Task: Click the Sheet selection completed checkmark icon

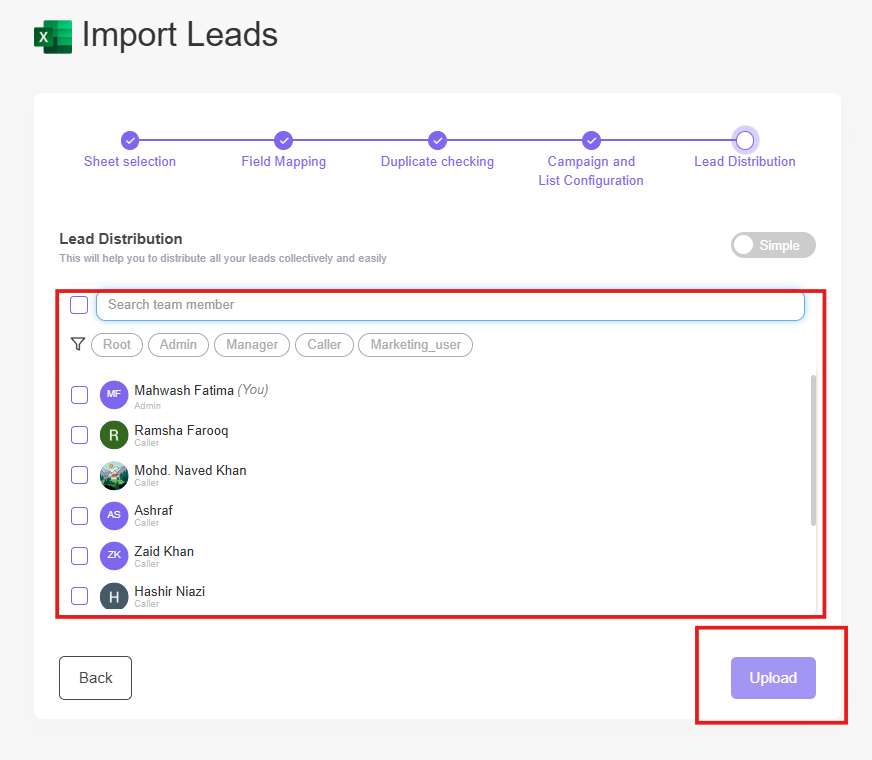Action: coord(130,141)
